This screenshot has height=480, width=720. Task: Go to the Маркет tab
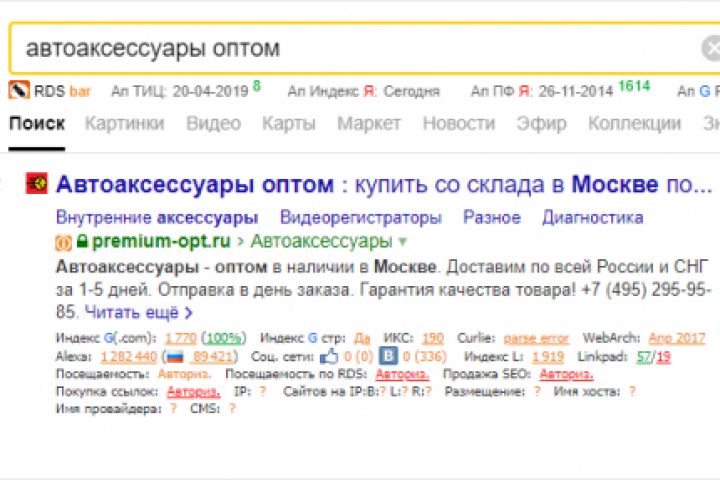[369, 124]
